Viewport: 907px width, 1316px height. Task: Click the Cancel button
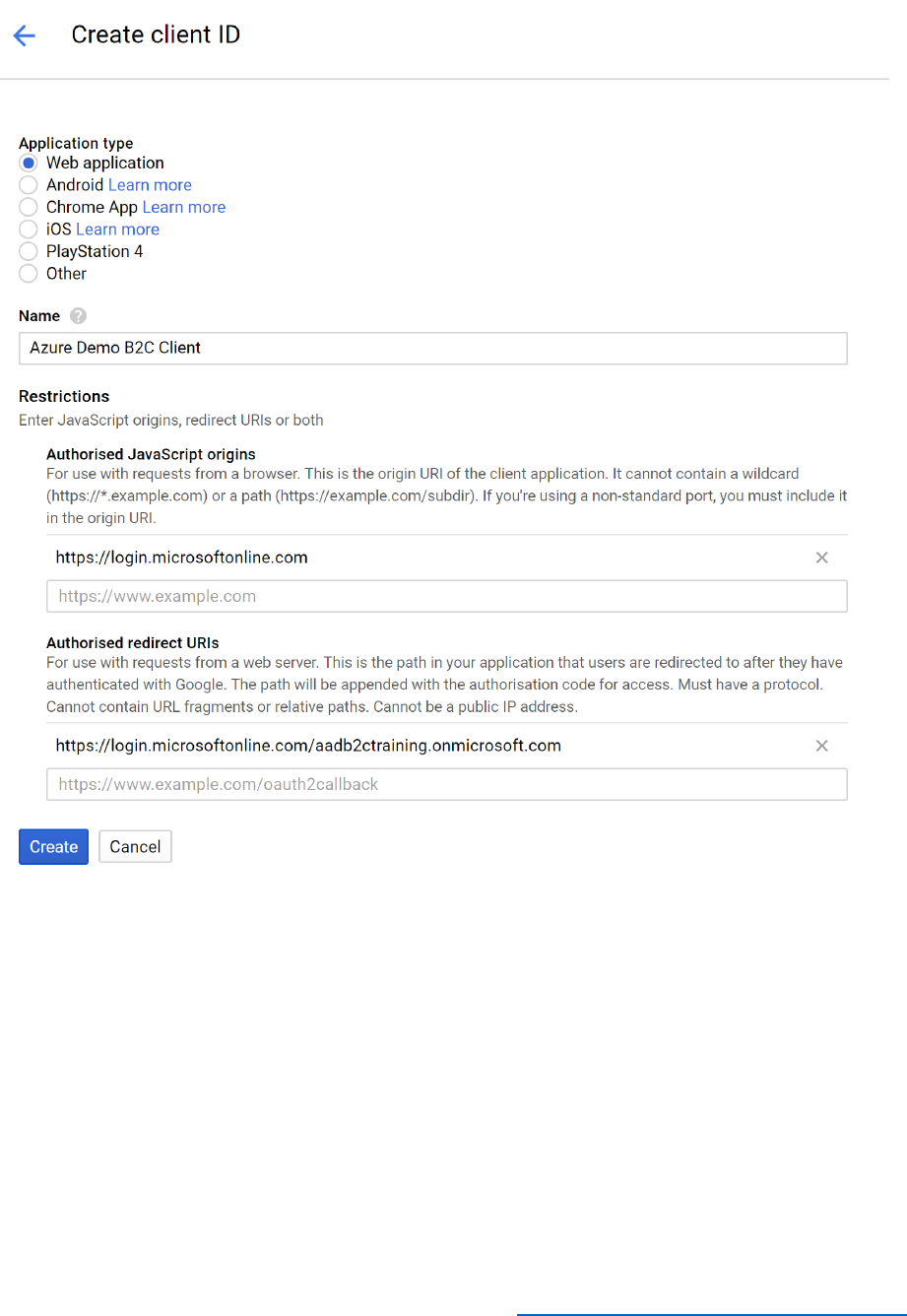click(x=135, y=847)
